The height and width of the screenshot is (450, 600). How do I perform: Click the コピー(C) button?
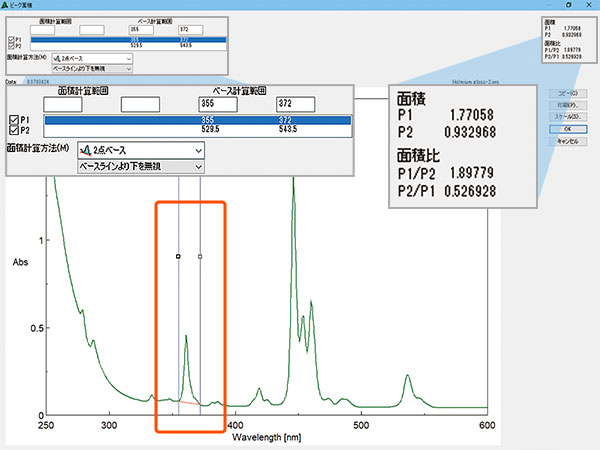(x=568, y=93)
